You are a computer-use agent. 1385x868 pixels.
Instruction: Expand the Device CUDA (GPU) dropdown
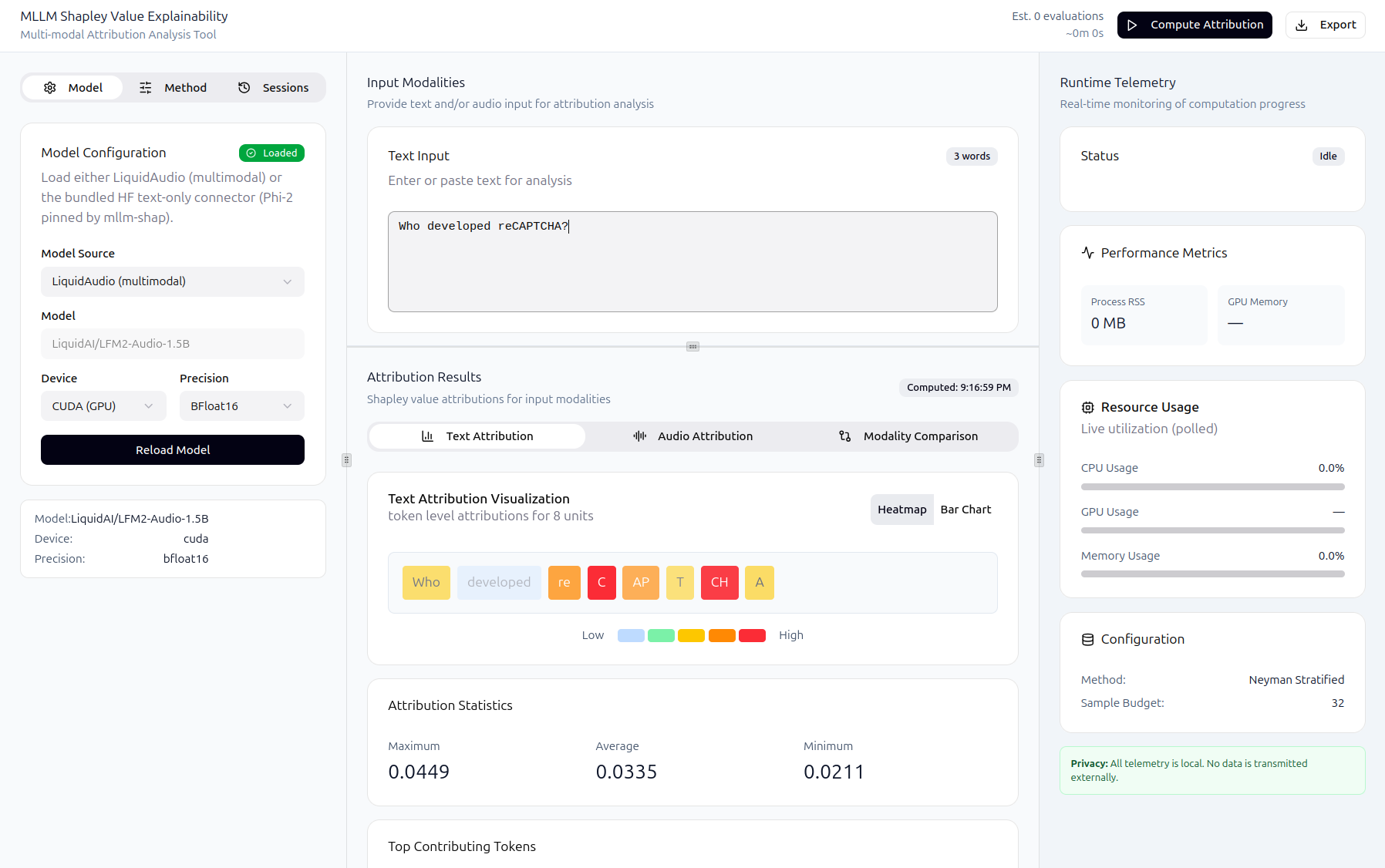click(x=103, y=406)
